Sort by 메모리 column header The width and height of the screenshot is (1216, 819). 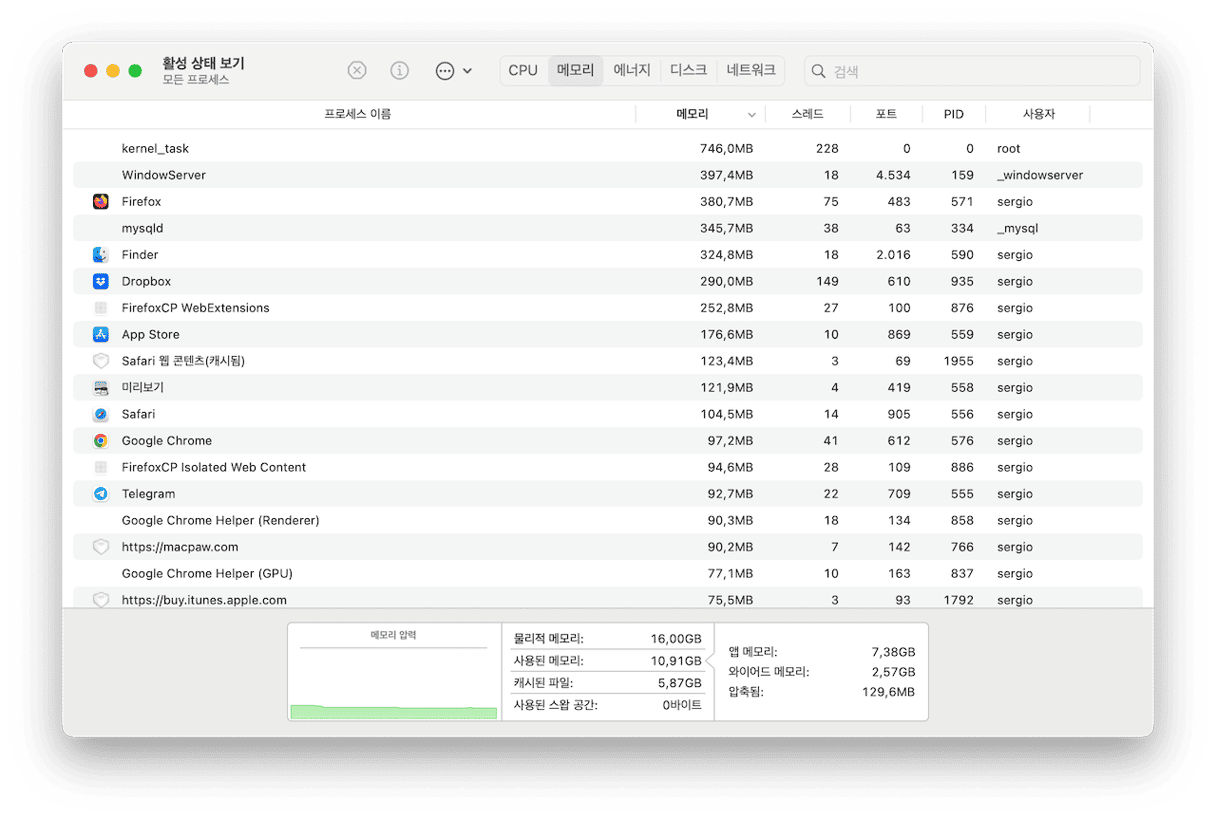(692, 114)
